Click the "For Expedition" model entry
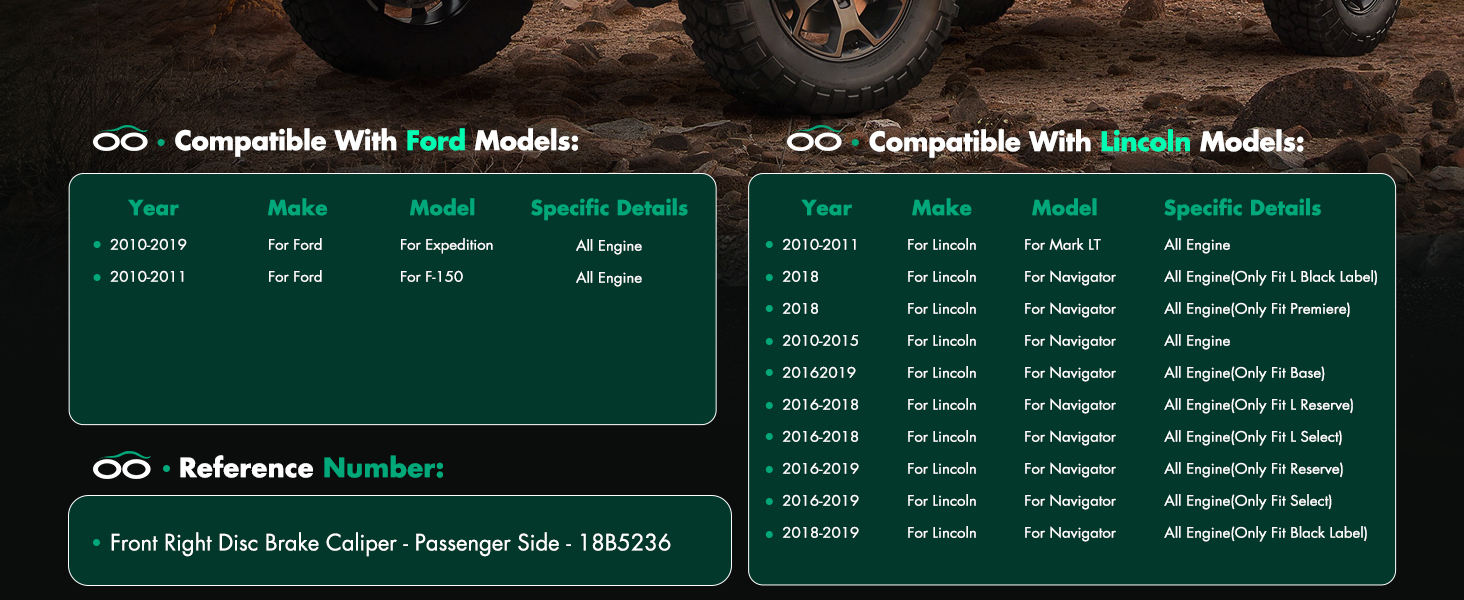 point(446,245)
